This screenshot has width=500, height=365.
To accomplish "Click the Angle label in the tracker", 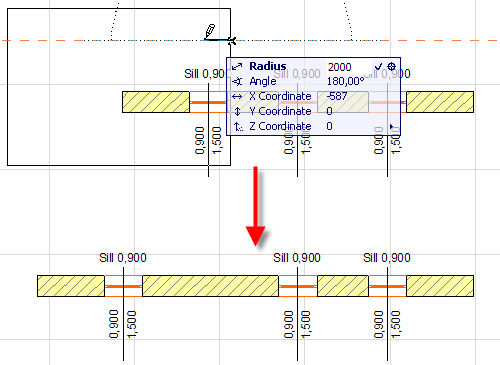I will 263,81.
